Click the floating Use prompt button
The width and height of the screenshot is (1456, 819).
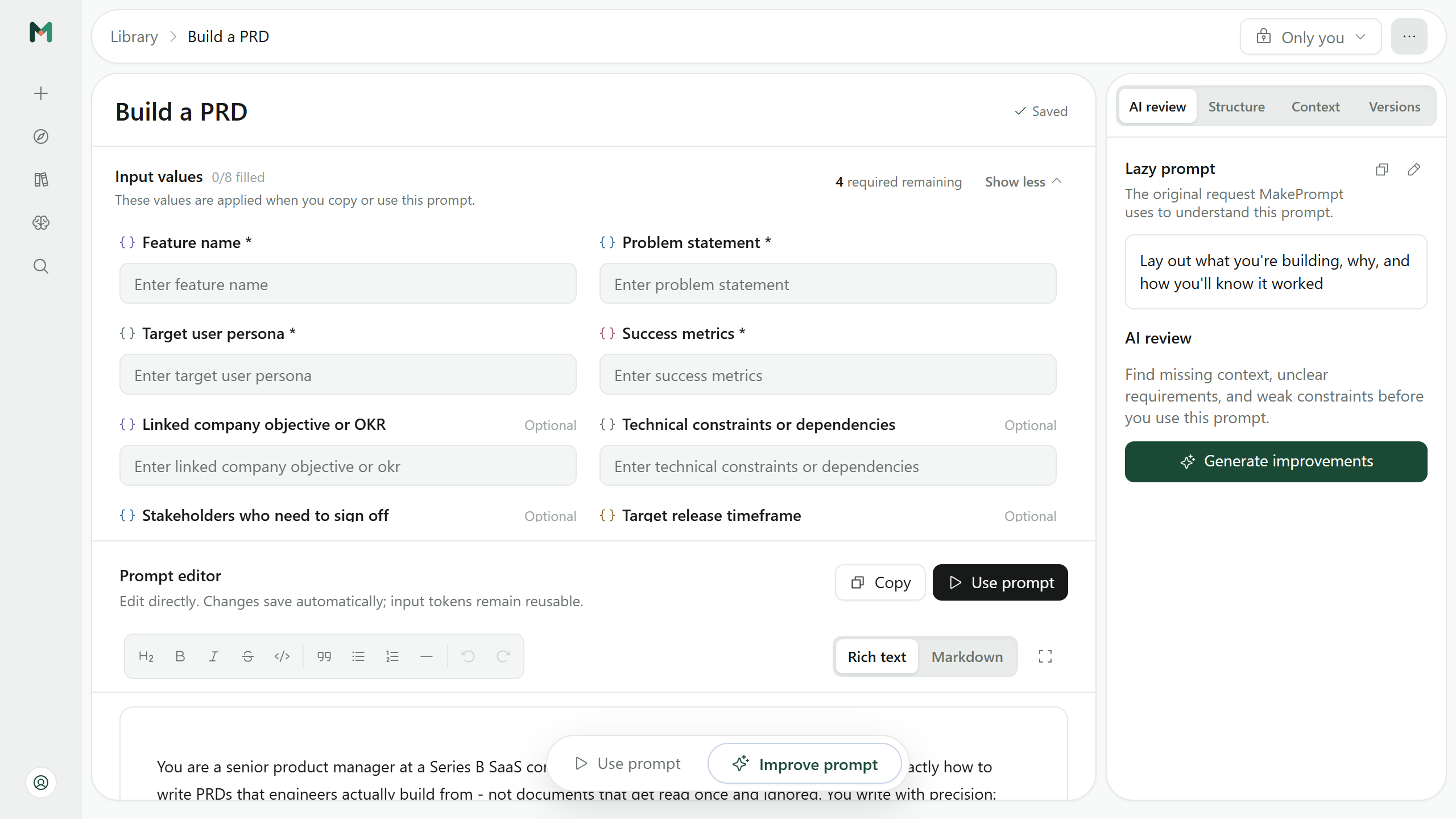click(628, 763)
